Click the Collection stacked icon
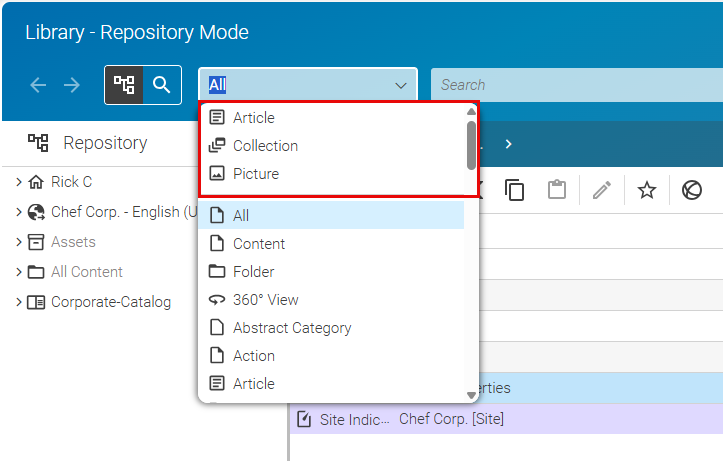This screenshot has width=723, height=461. tap(217, 145)
